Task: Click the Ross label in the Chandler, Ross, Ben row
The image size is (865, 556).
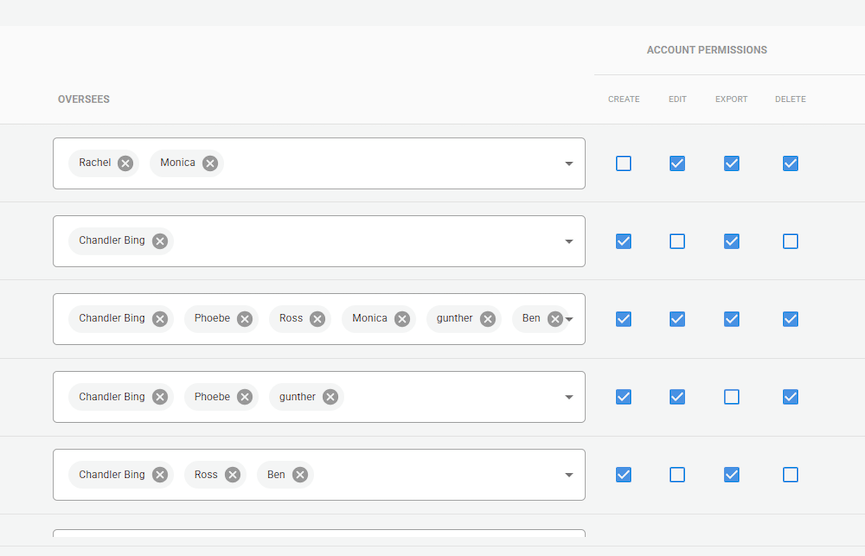Action: pyautogui.click(x=206, y=474)
